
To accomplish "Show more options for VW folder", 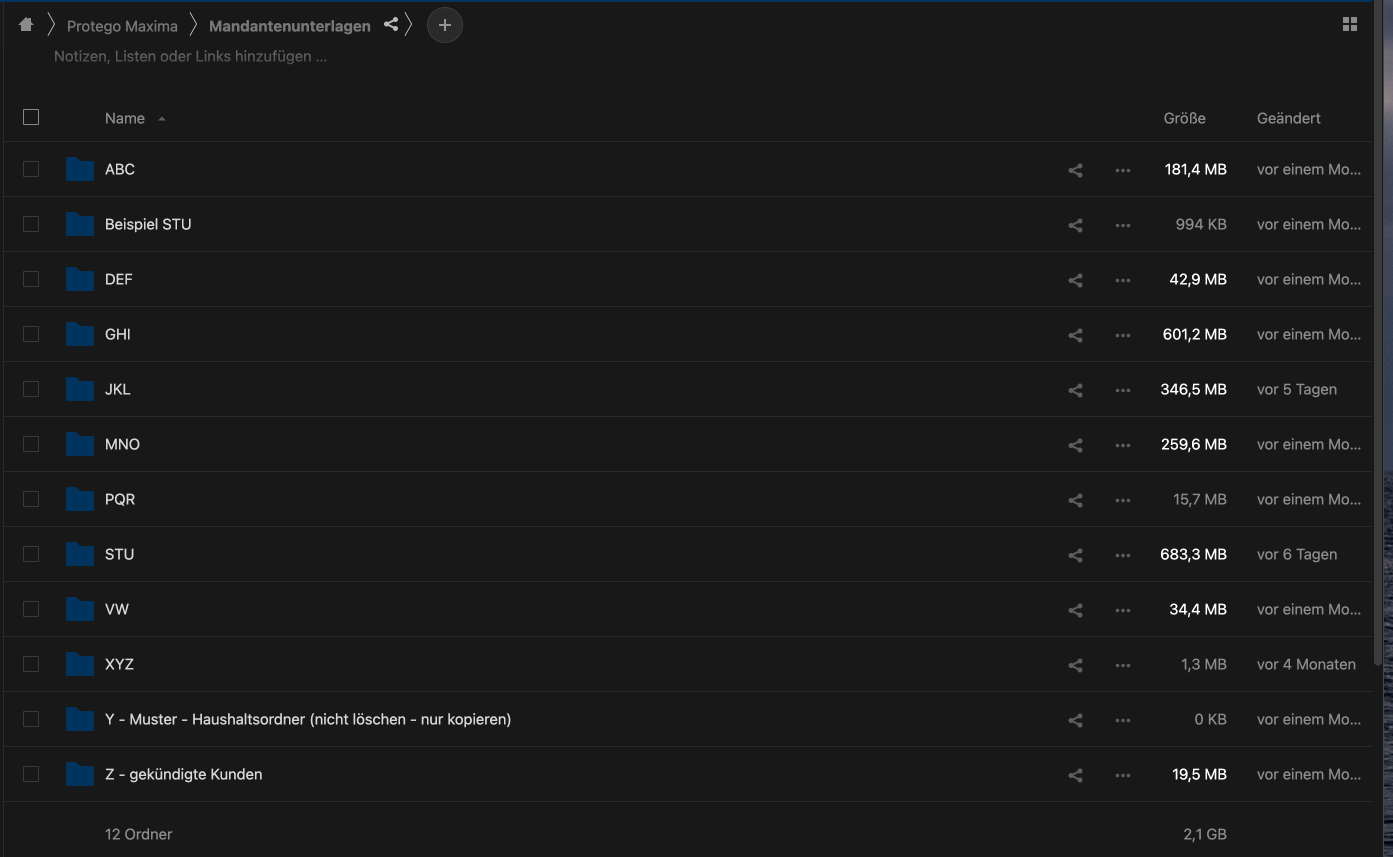I will click(1122, 610).
